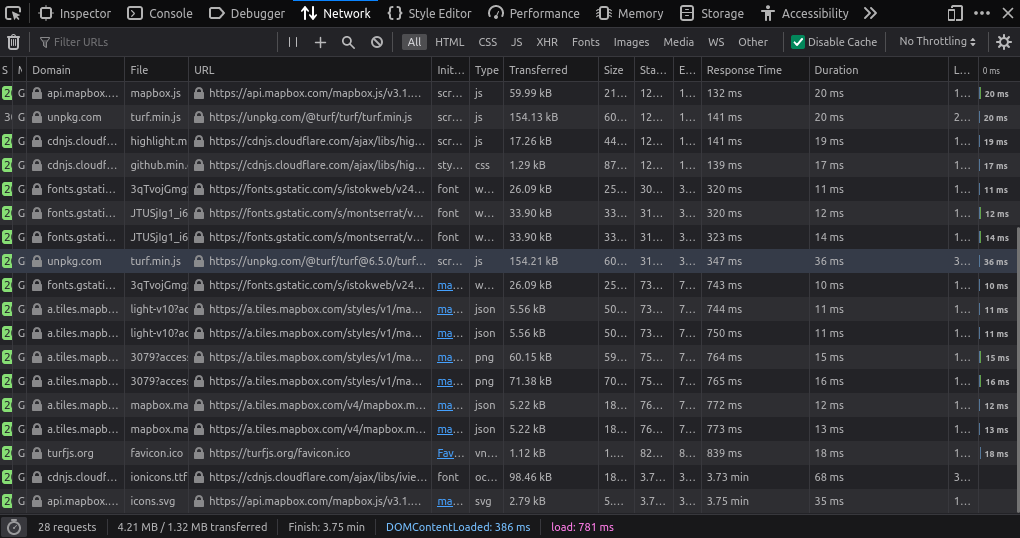Open the network search magnifier icon

click(348, 42)
